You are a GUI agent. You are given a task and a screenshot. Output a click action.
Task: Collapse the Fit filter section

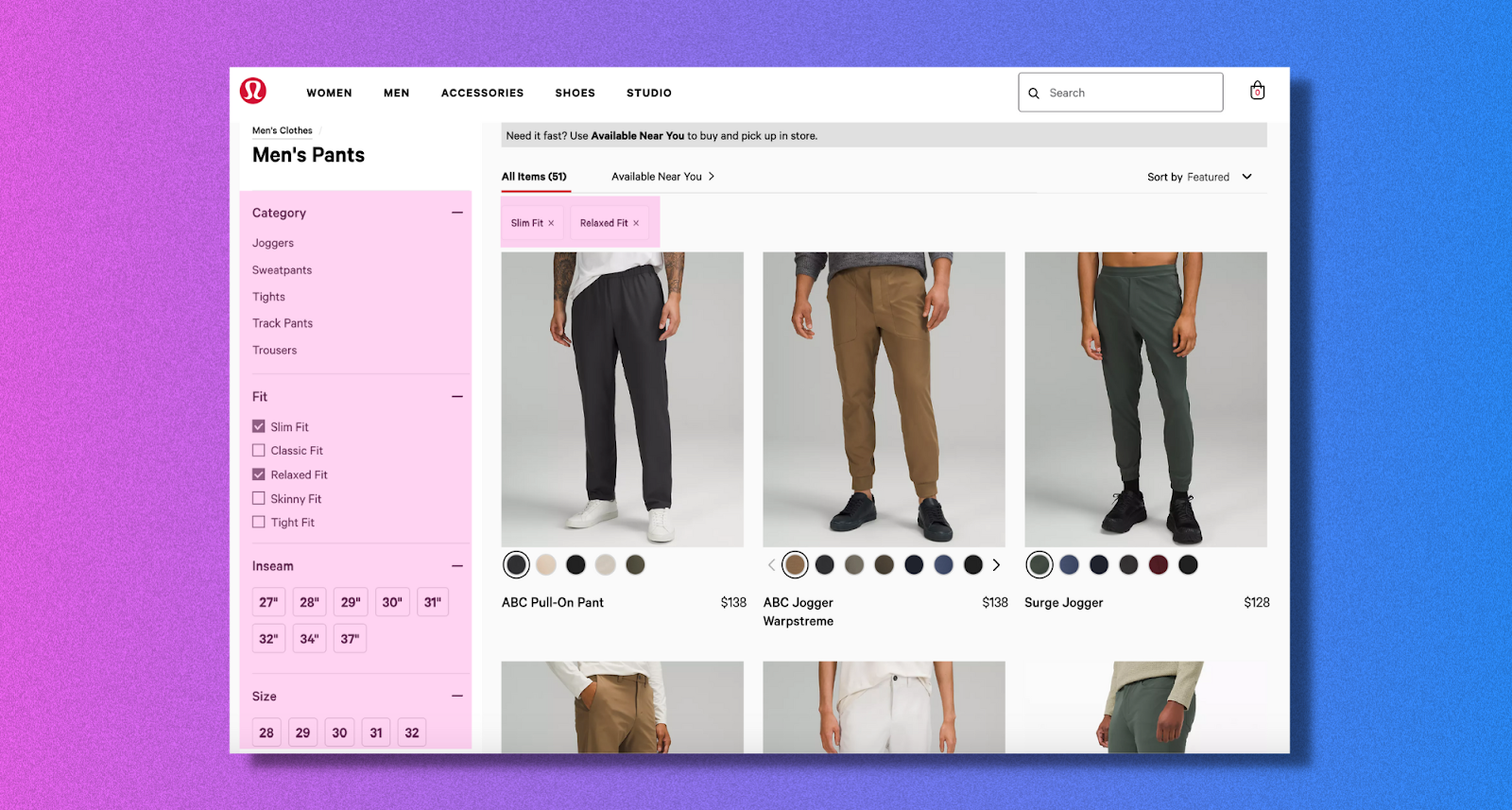click(457, 397)
